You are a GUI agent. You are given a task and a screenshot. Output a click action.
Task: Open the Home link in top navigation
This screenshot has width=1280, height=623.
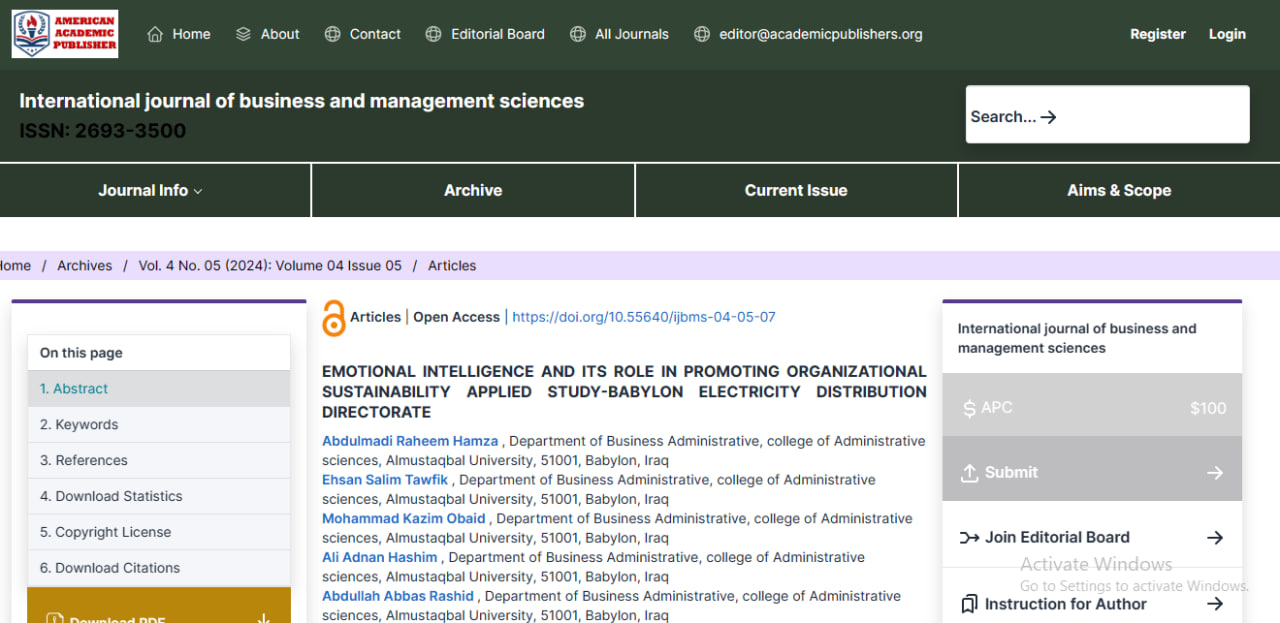coord(191,34)
